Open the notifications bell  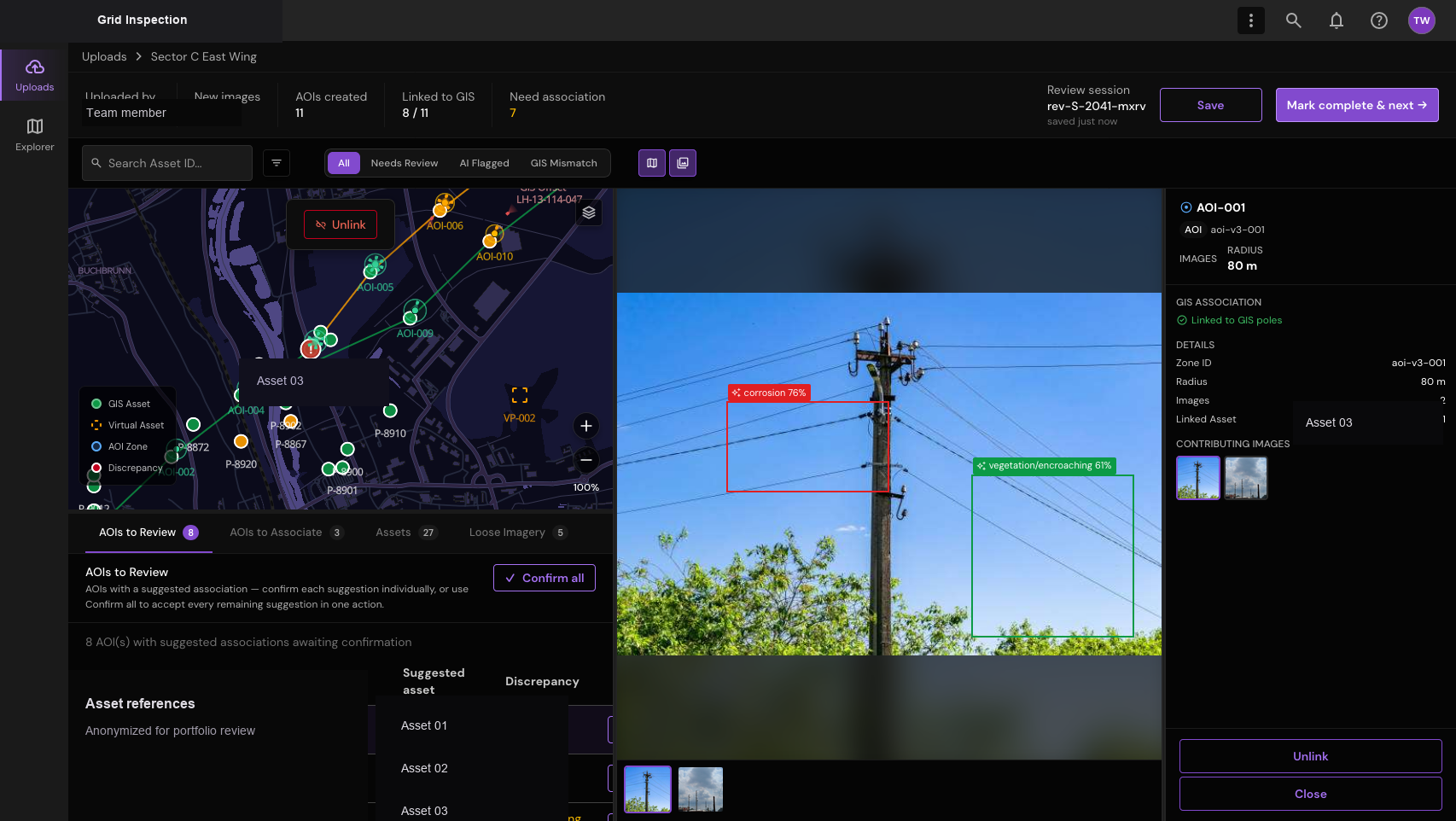[x=1337, y=20]
